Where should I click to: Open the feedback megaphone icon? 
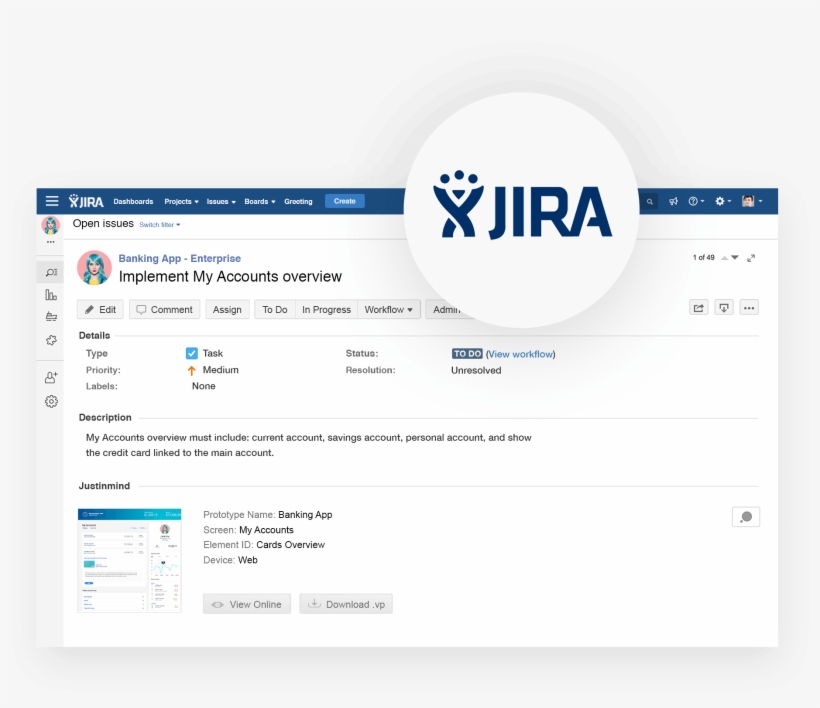point(674,201)
